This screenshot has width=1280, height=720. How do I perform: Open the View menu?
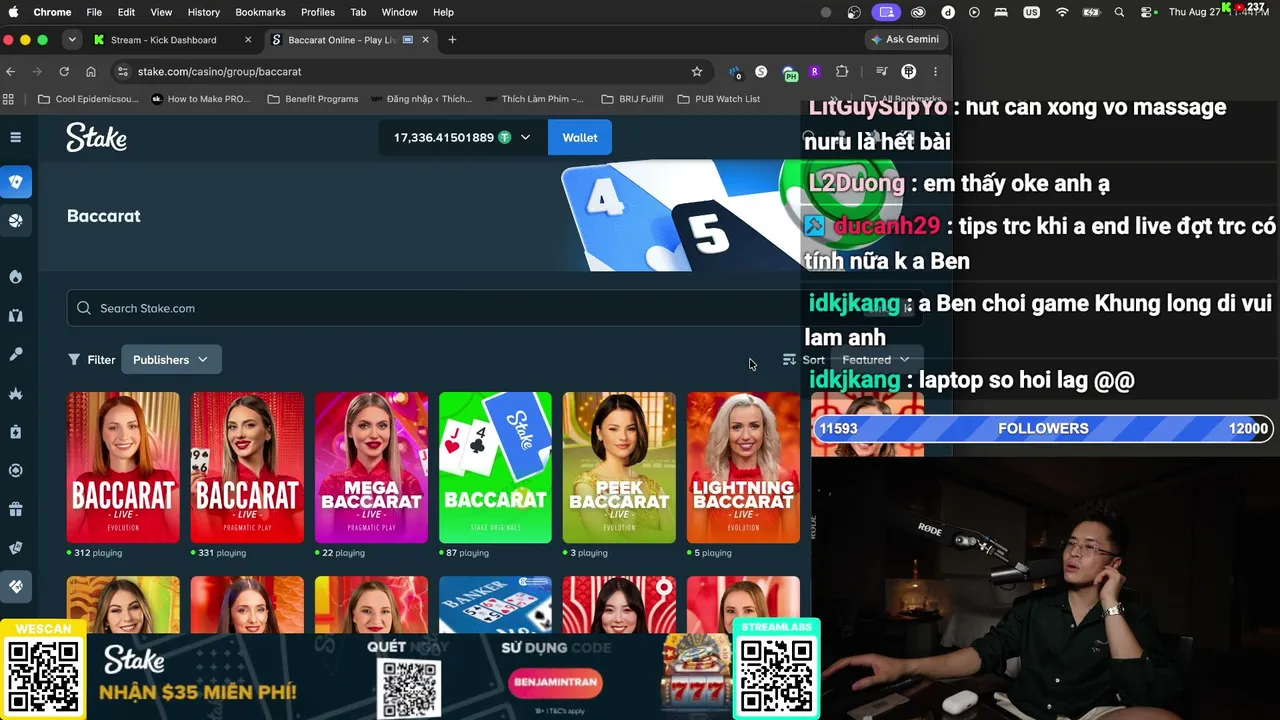[161, 12]
